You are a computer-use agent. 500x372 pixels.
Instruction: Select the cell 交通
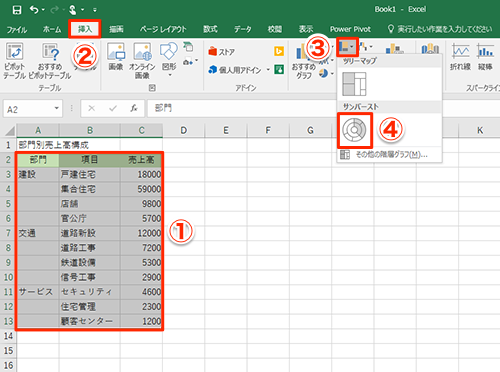click(x=38, y=233)
